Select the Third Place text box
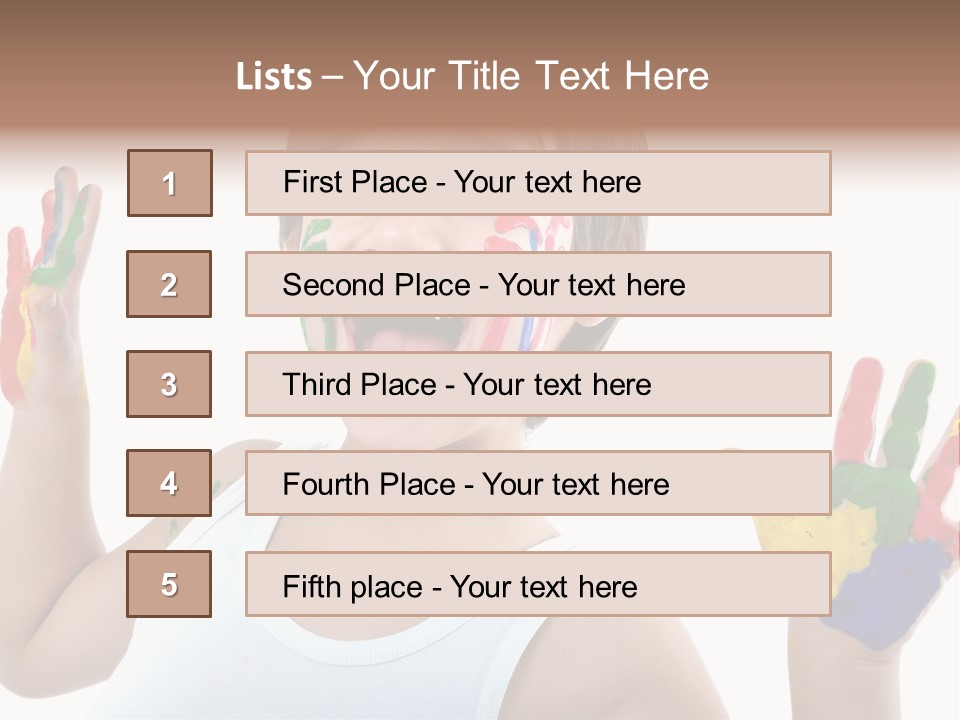The height and width of the screenshot is (720, 960). tap(538, 384)
